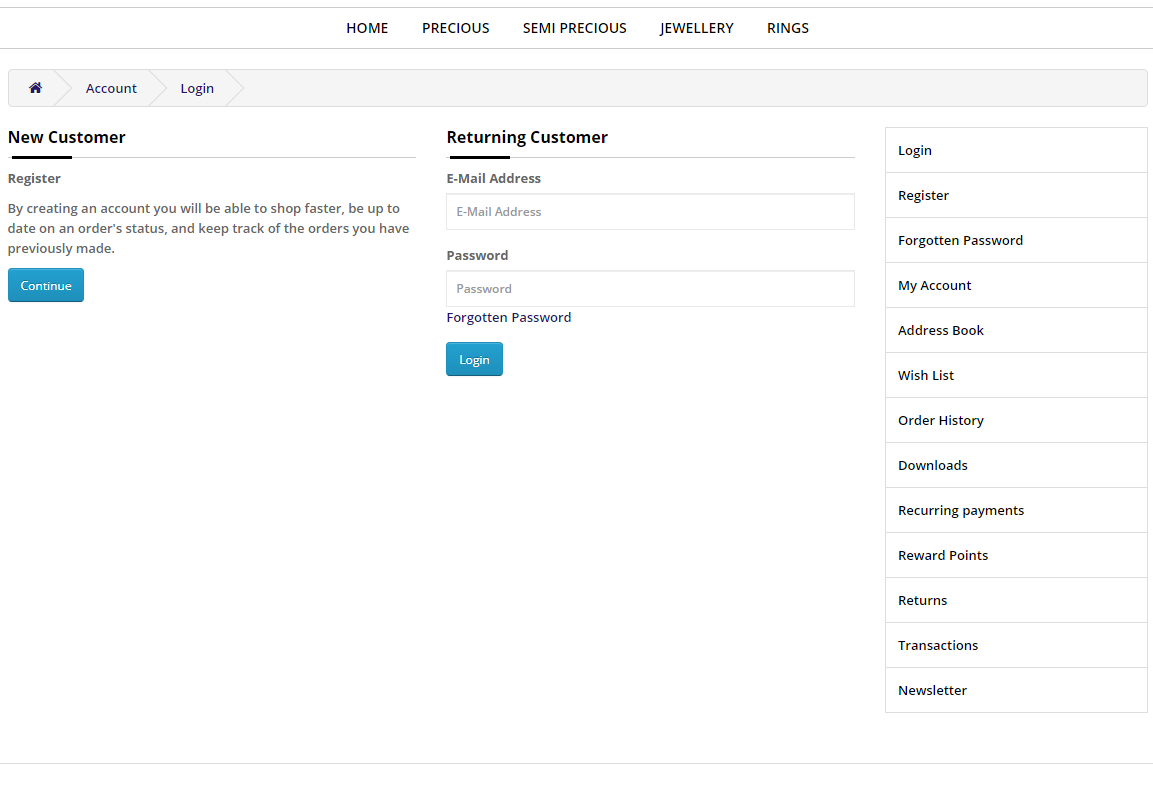Select Register in the right sidebar

[x=923, y=196]
